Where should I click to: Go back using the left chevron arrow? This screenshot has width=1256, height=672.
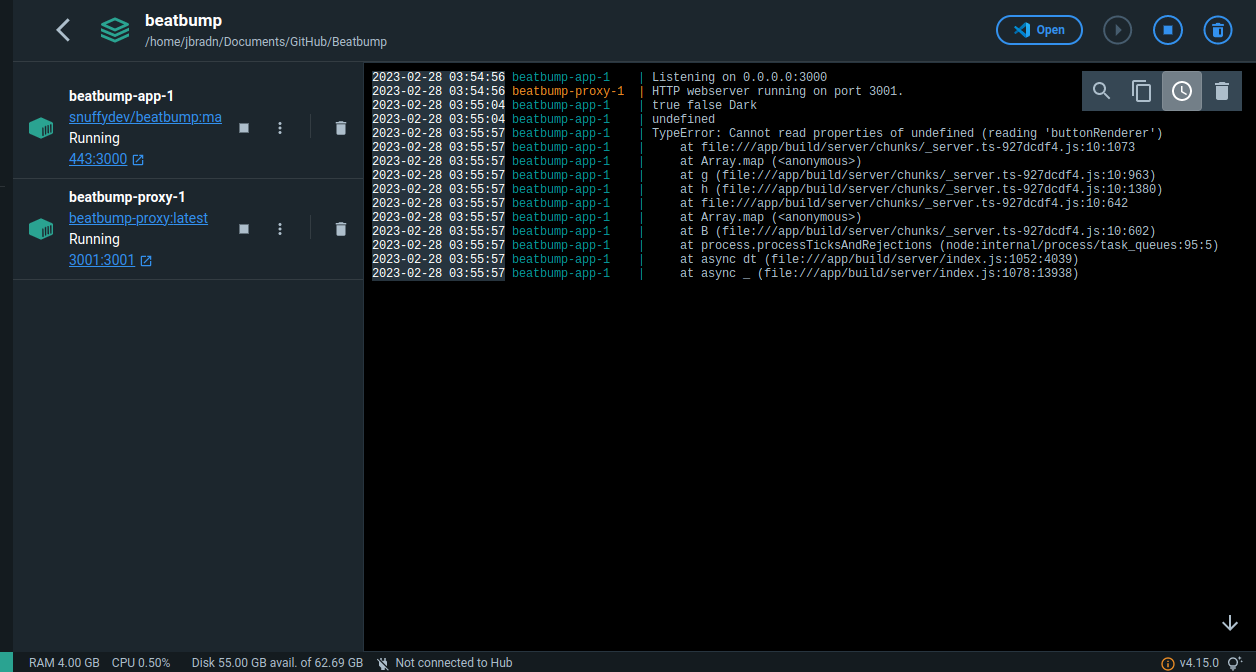63,30
